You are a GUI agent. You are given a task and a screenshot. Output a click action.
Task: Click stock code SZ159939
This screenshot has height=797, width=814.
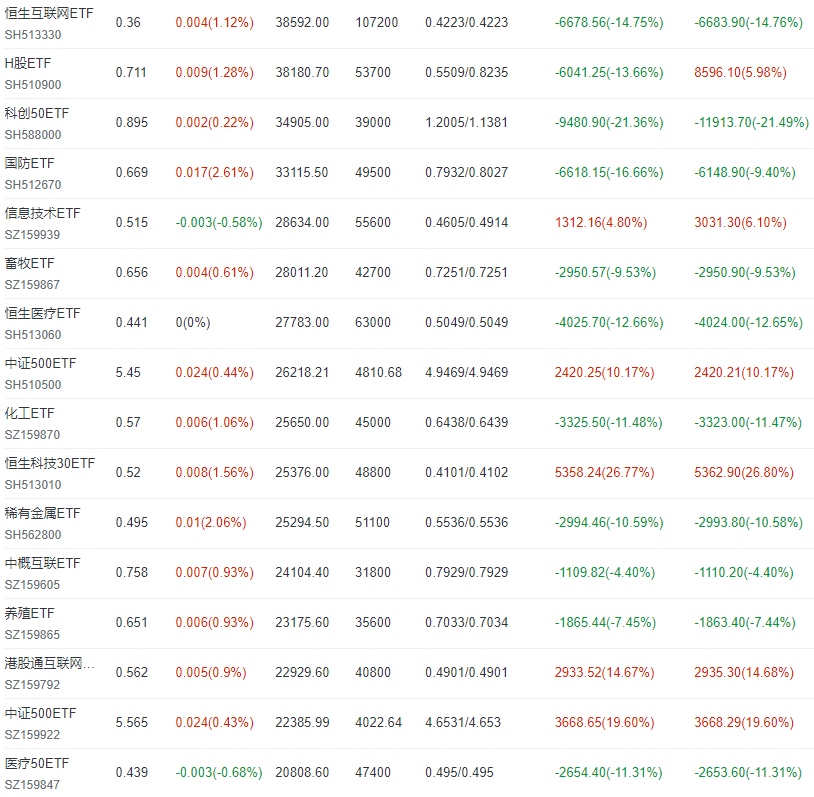[32, 235]
